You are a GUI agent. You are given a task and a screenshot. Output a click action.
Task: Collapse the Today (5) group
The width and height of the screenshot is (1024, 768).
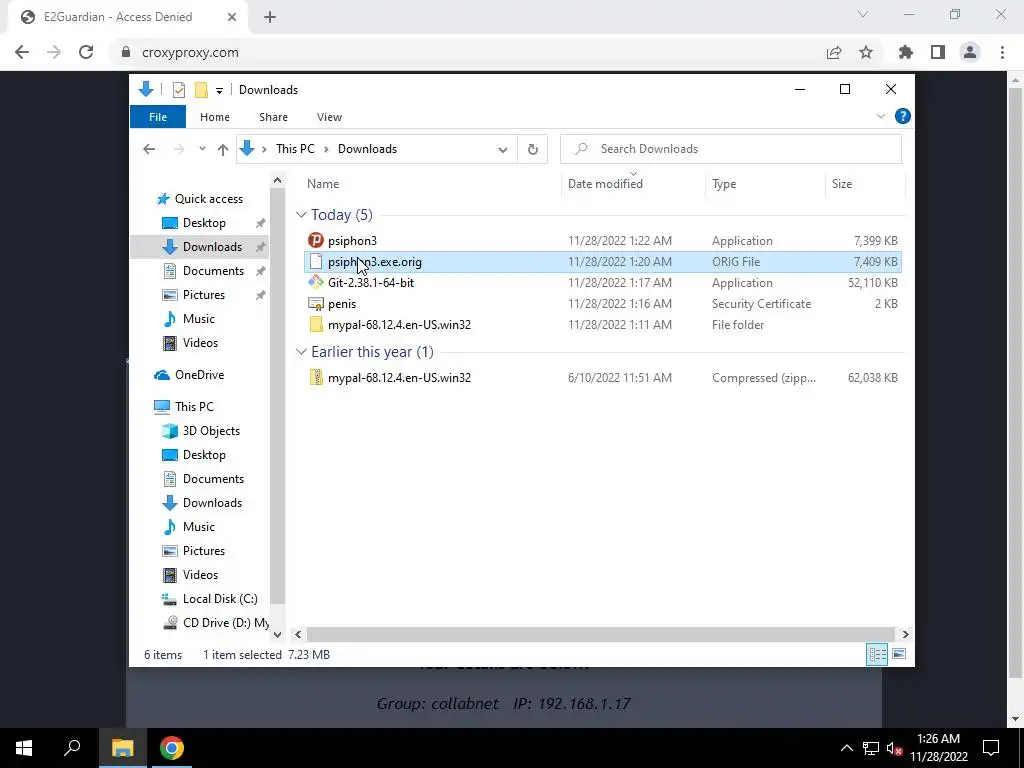click(301, 215)
